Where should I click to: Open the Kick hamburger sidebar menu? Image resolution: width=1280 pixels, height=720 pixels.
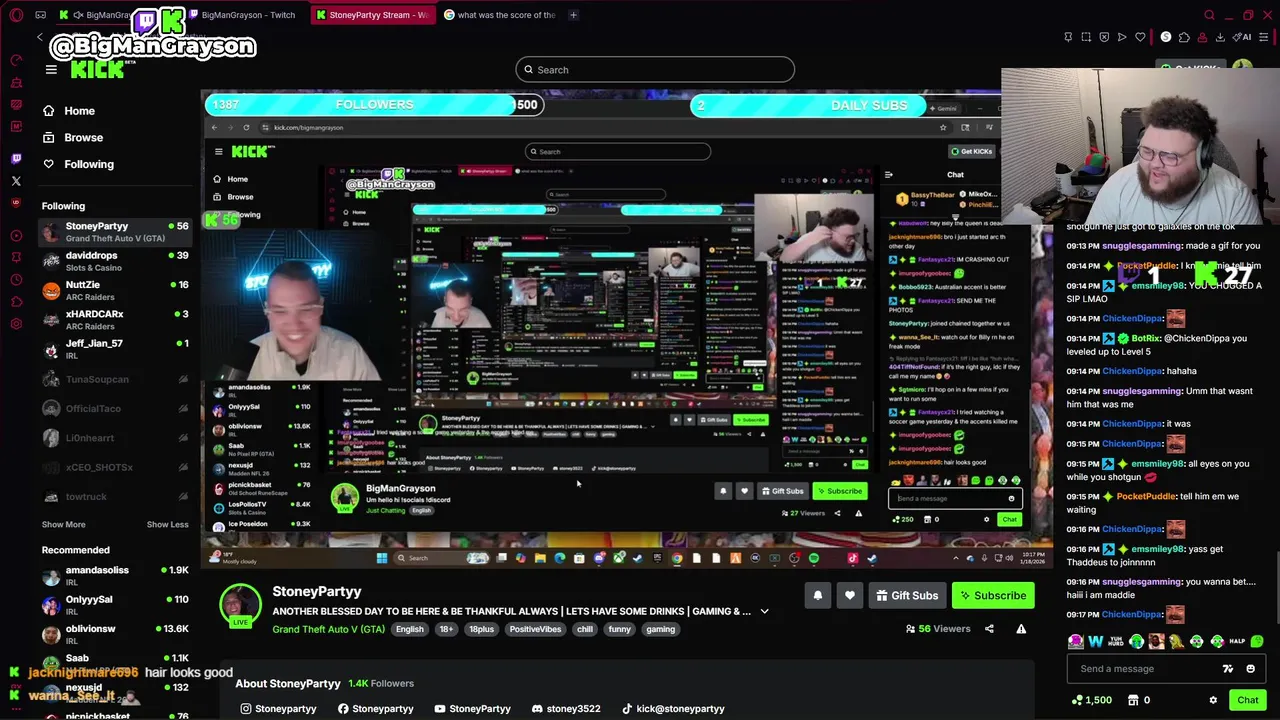[x=51, y=69]
